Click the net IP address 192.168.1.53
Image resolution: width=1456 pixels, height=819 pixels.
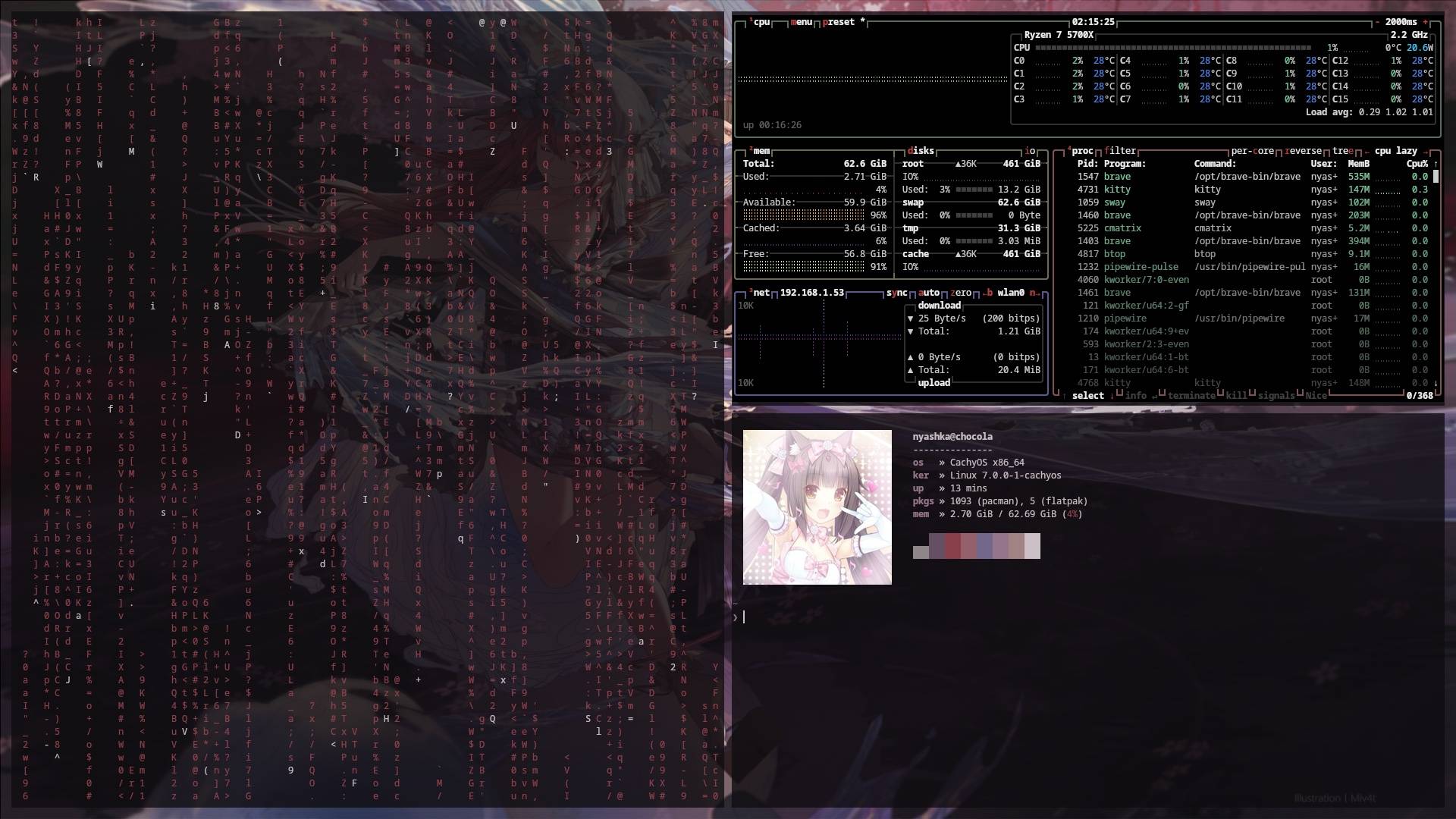pos(811,293)
